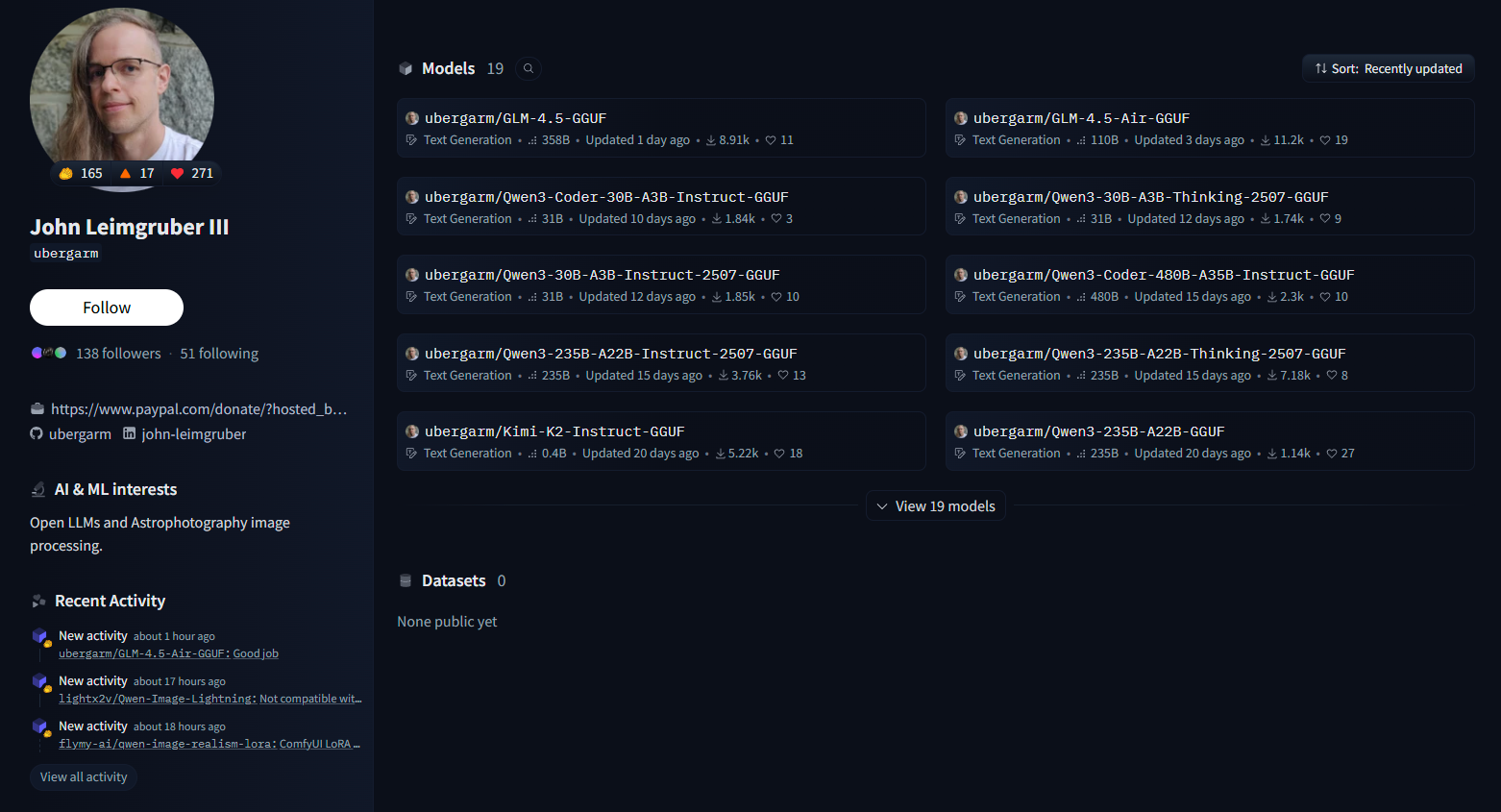Click the download icon next to 8.91k
Image resolution: width=1501 pixels, height=812 pixels.
(x=711, y=140)
